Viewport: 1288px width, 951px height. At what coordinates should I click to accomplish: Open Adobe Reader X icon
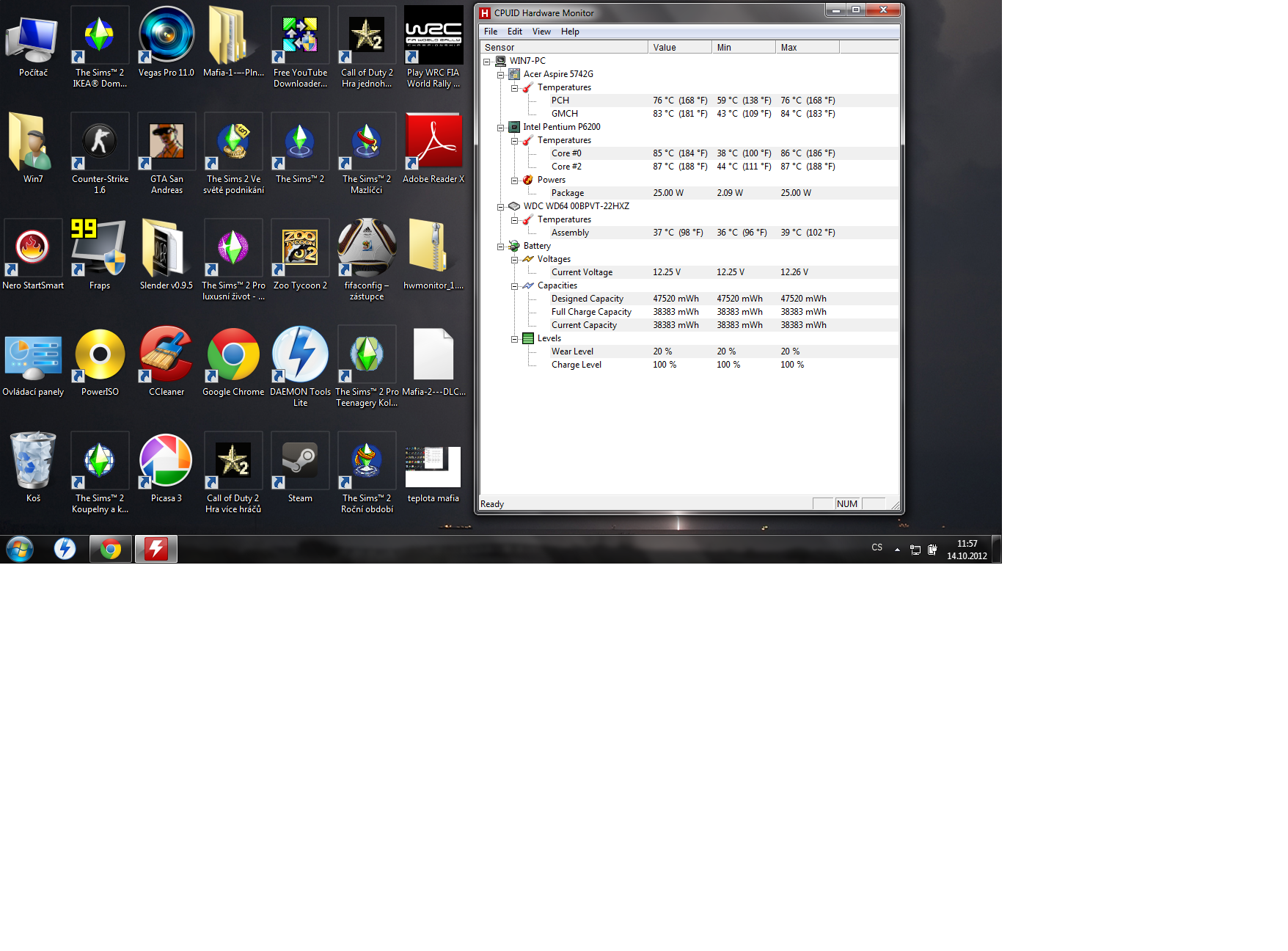pyautogui.click(x=433, y=145)
